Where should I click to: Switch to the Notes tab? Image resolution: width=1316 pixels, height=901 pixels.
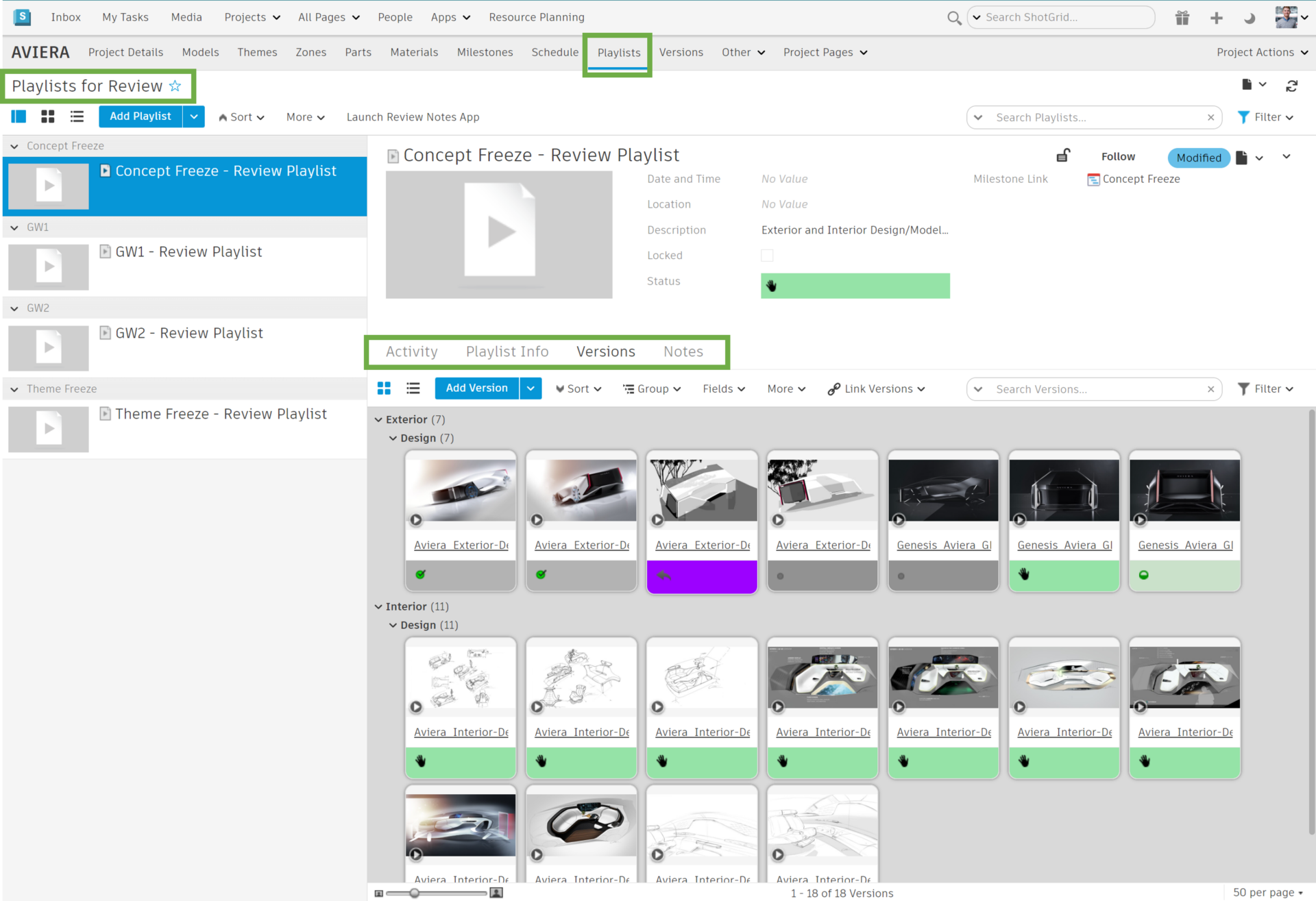(683, 351)
